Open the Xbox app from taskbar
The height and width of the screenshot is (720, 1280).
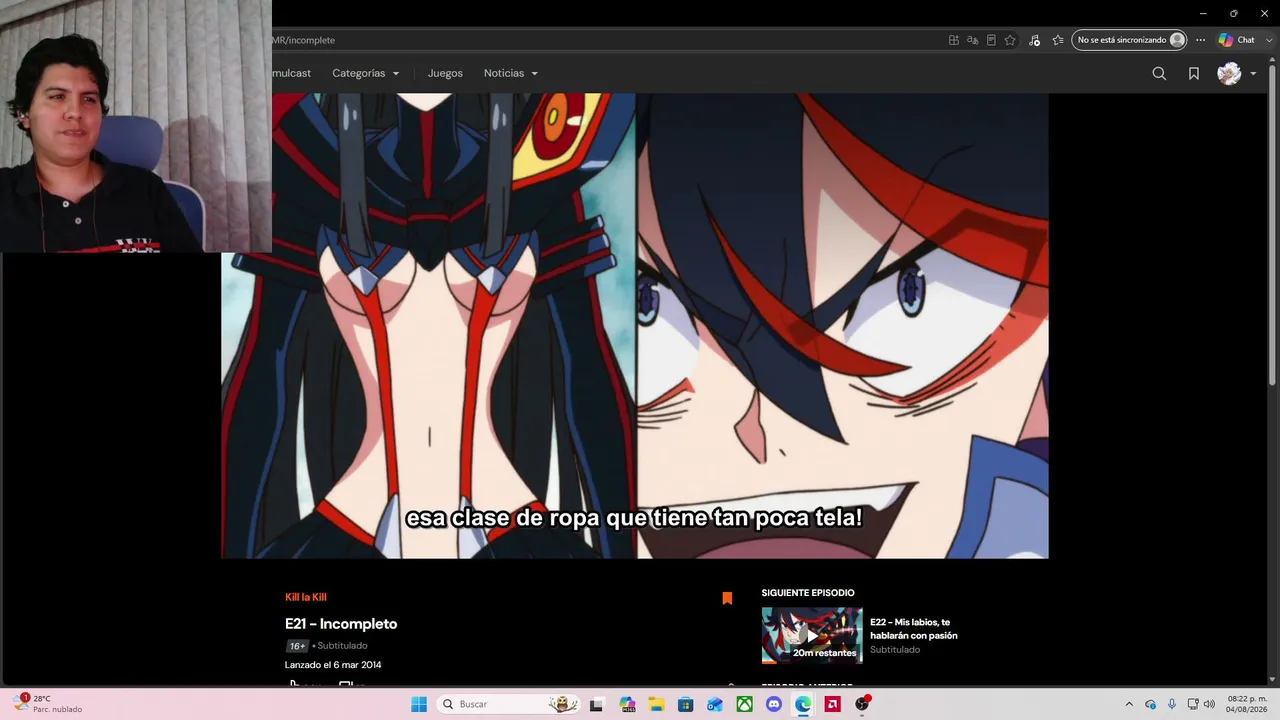tap(744, 704)
